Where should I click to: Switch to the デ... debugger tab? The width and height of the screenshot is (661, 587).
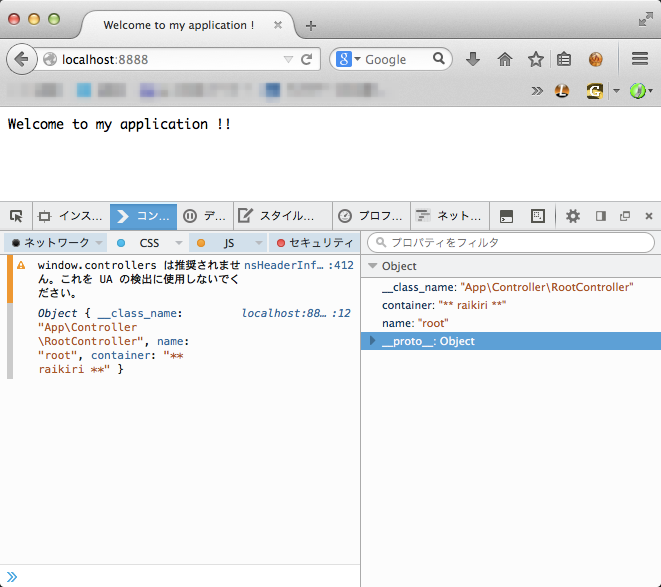(x=205, y=216)
